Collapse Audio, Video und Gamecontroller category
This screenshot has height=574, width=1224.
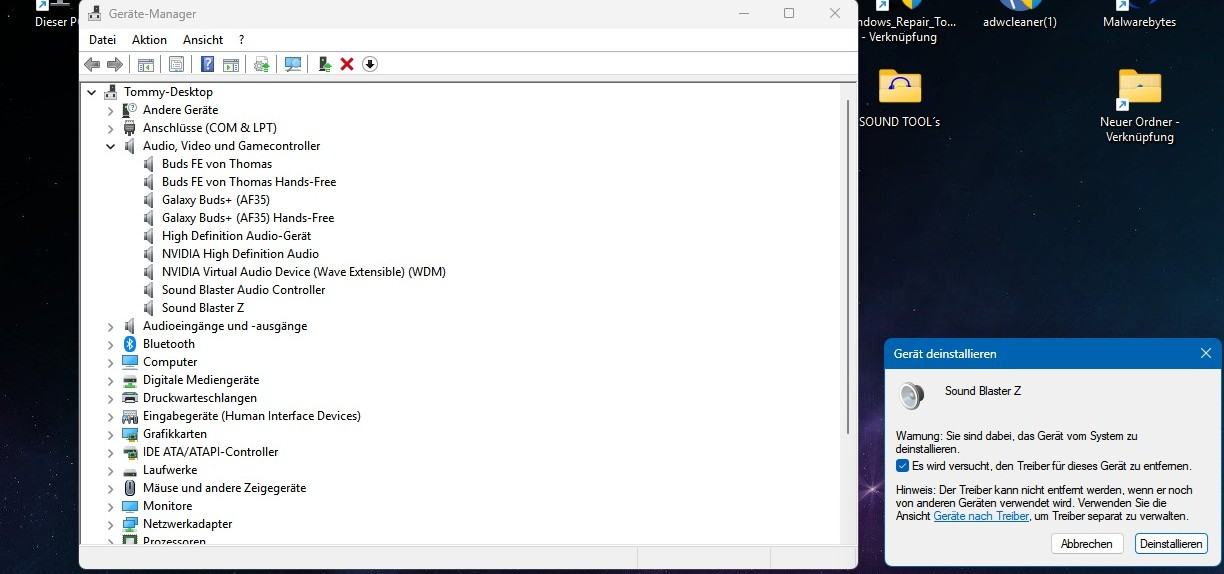point(111,146)
